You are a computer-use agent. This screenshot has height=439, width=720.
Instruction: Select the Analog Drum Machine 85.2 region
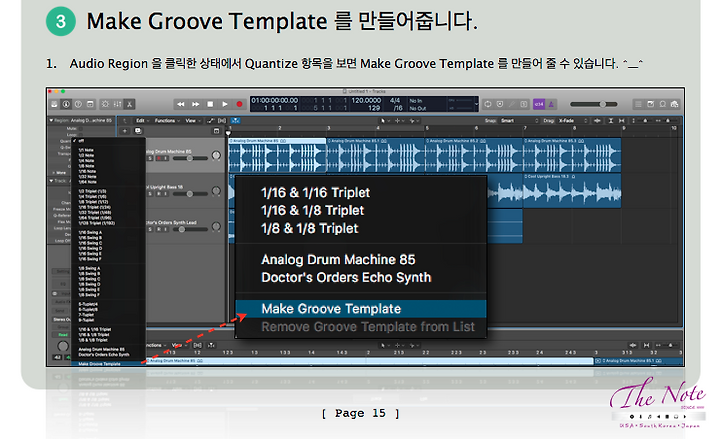(x=474, y=155)
